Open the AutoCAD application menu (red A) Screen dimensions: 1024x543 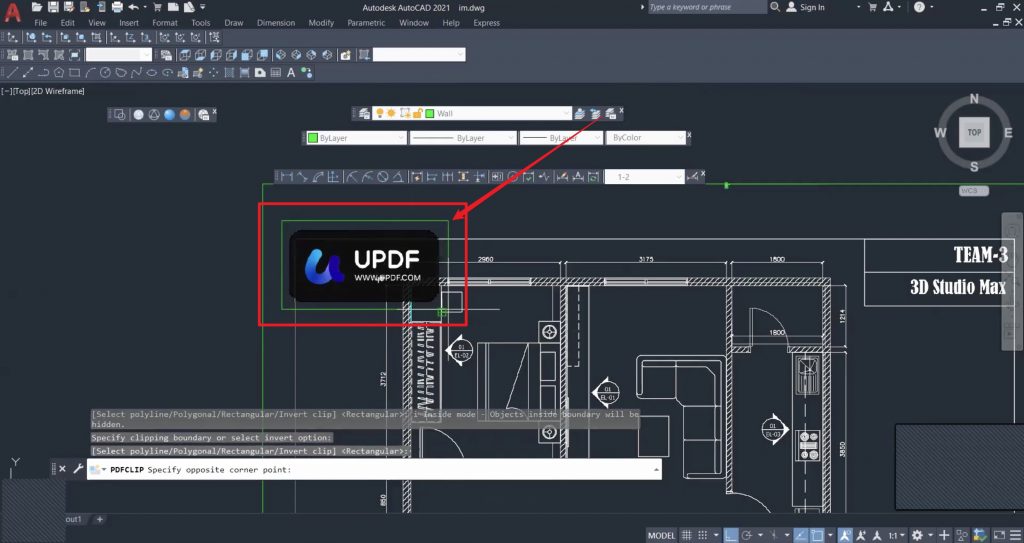[x=12, y=14]
